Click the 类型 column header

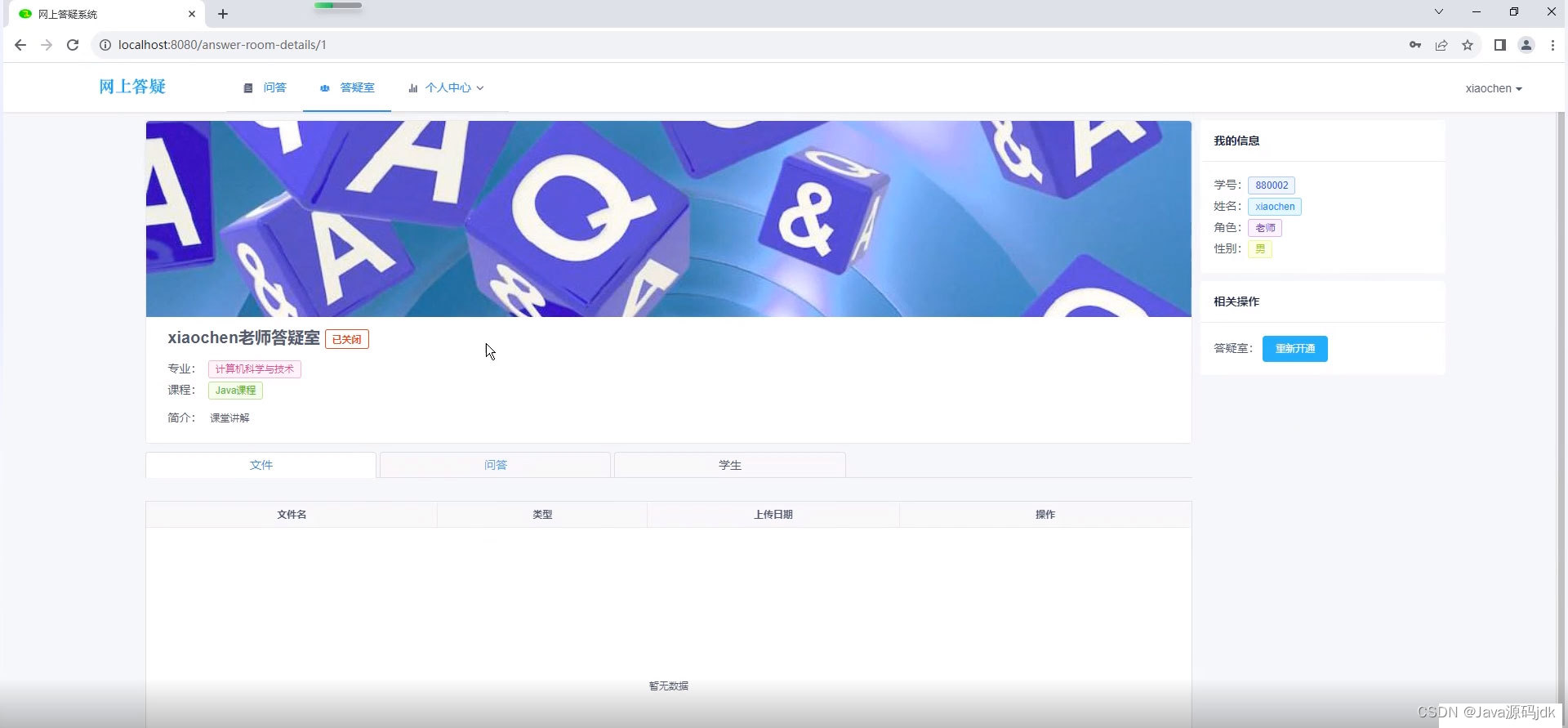[542, 515]
